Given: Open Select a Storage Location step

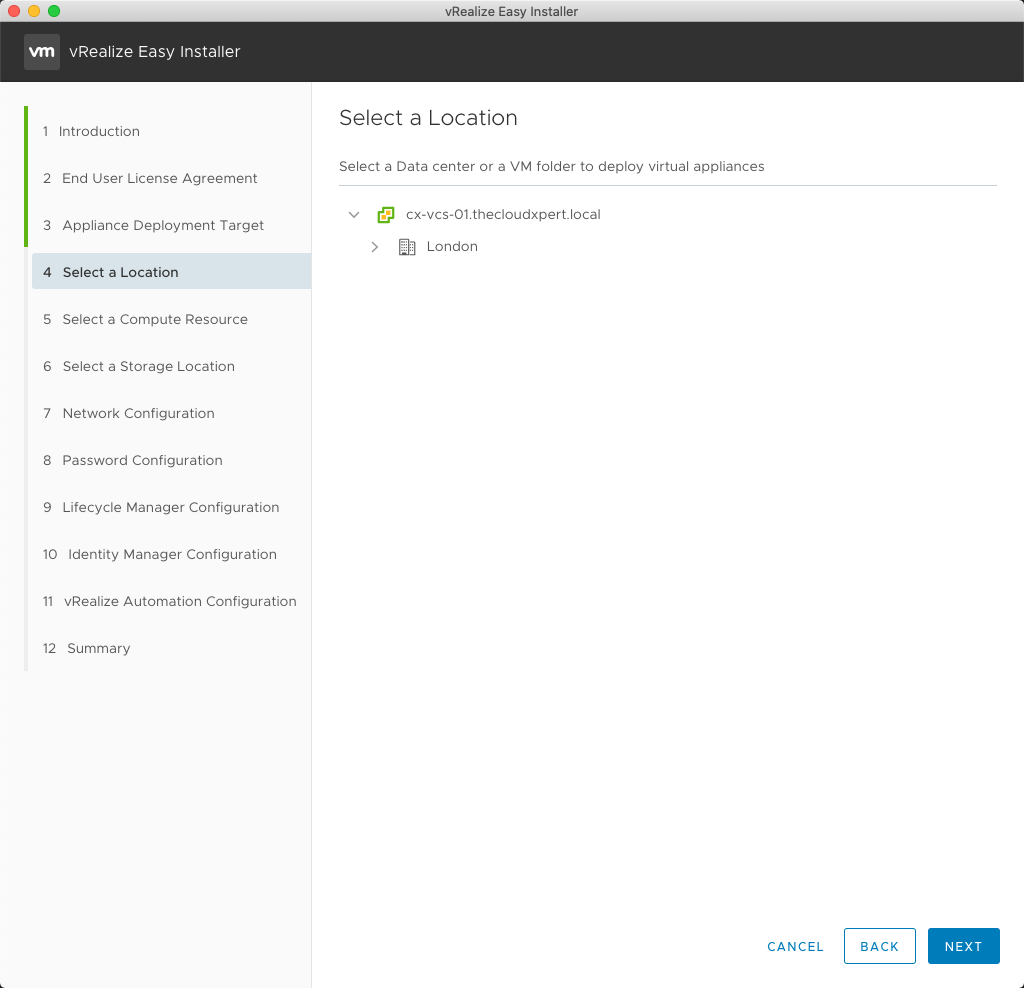Looking at the screenshot, I should click(148, 366).
